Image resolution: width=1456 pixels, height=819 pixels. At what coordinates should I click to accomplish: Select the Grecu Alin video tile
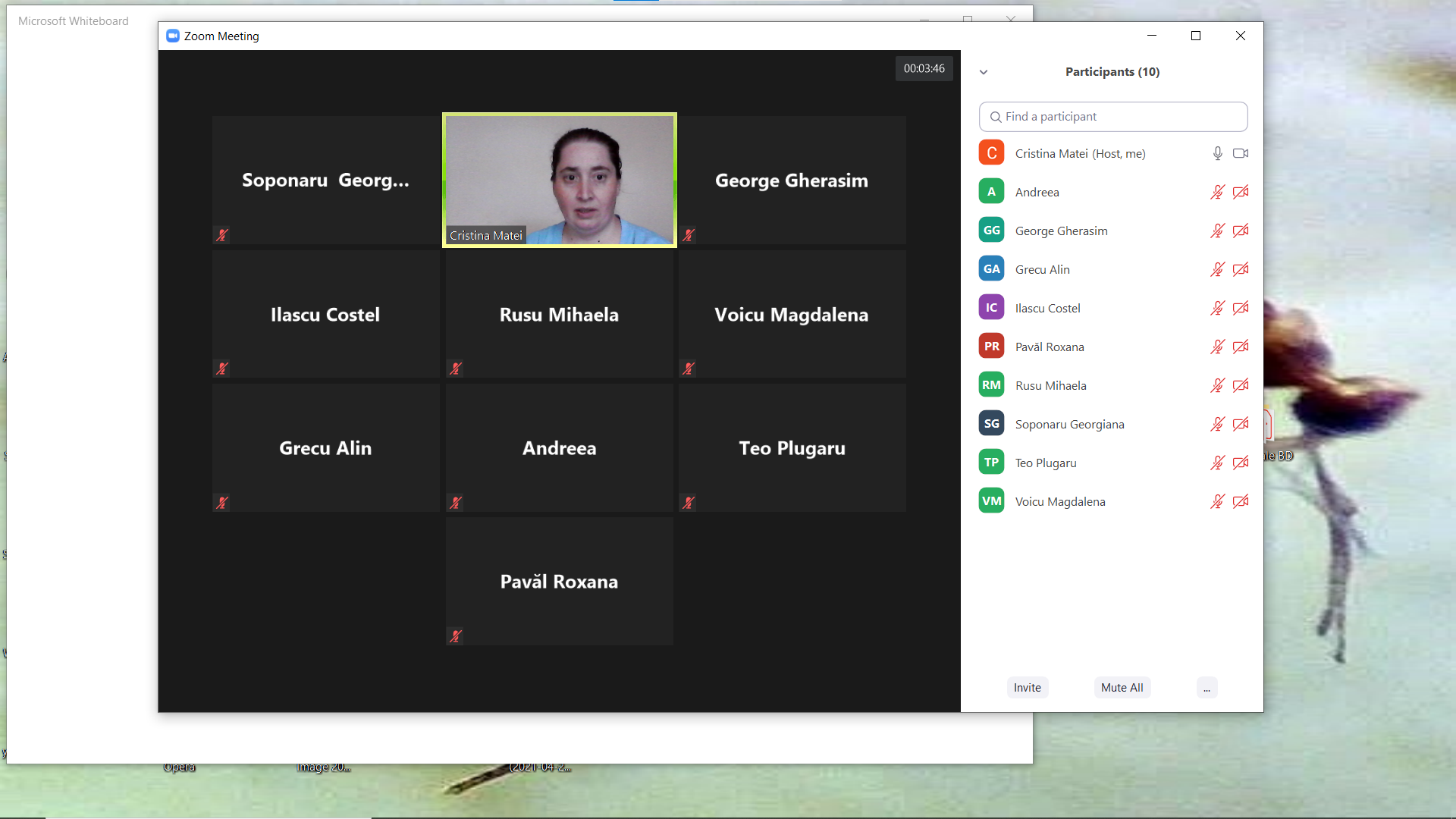(326, 447)
